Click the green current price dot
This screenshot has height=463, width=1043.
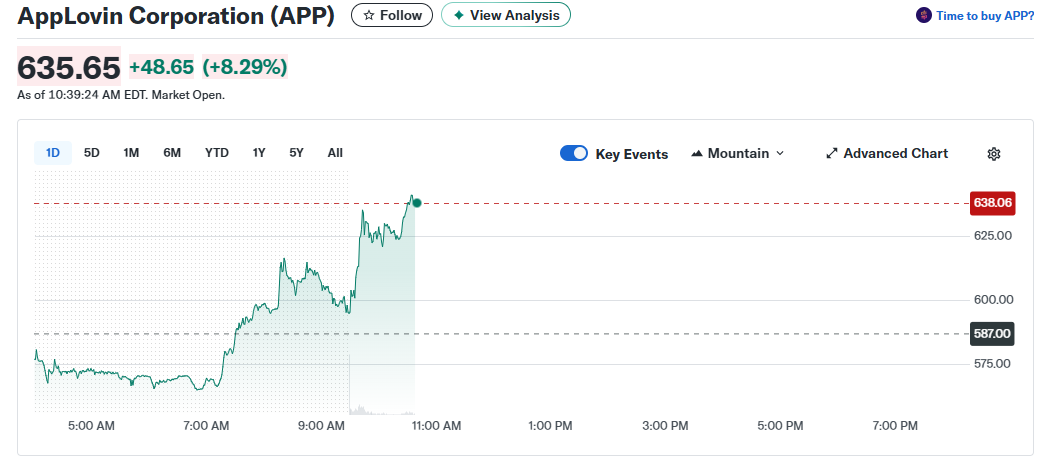(x=416, y=203)
